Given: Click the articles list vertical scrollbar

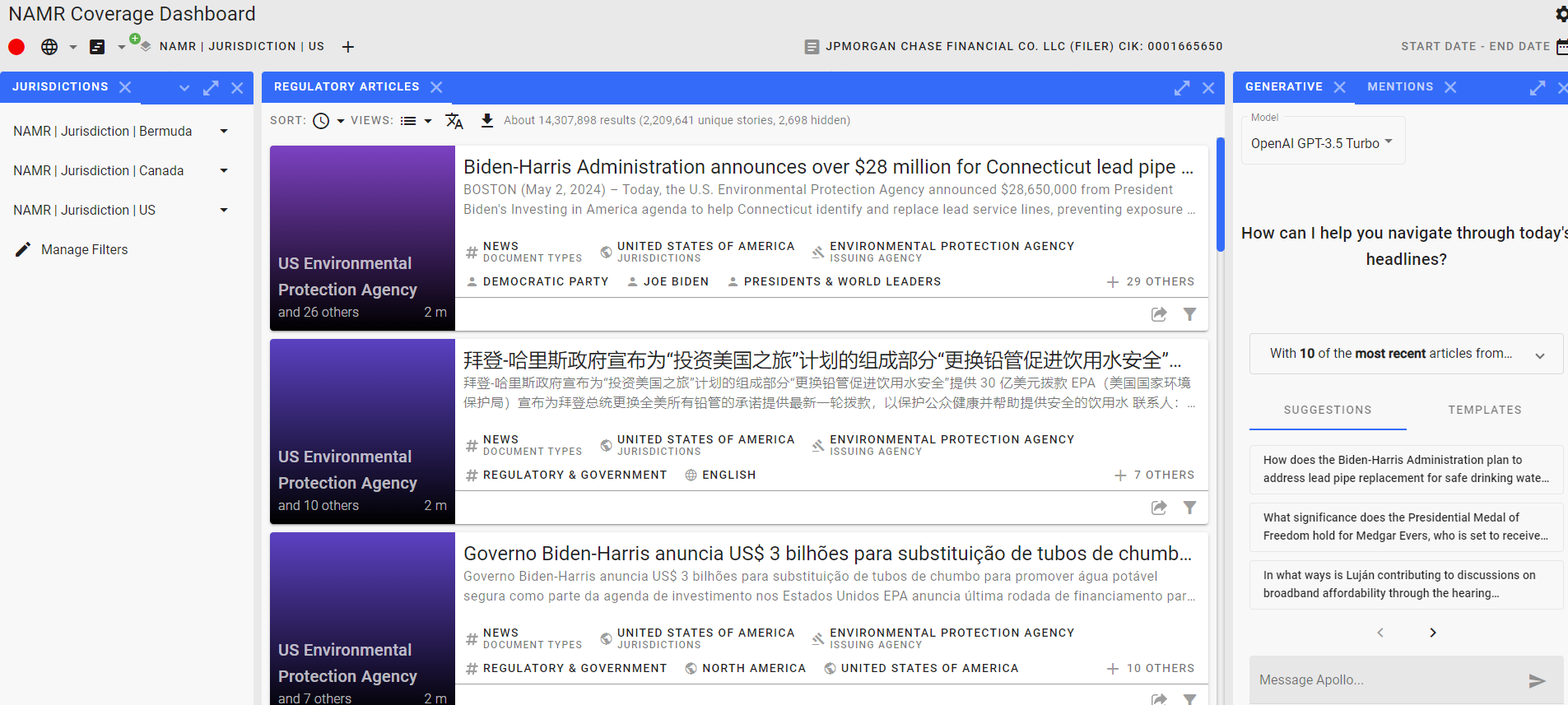Looking at the screenshot, I should coord(1220,194).
